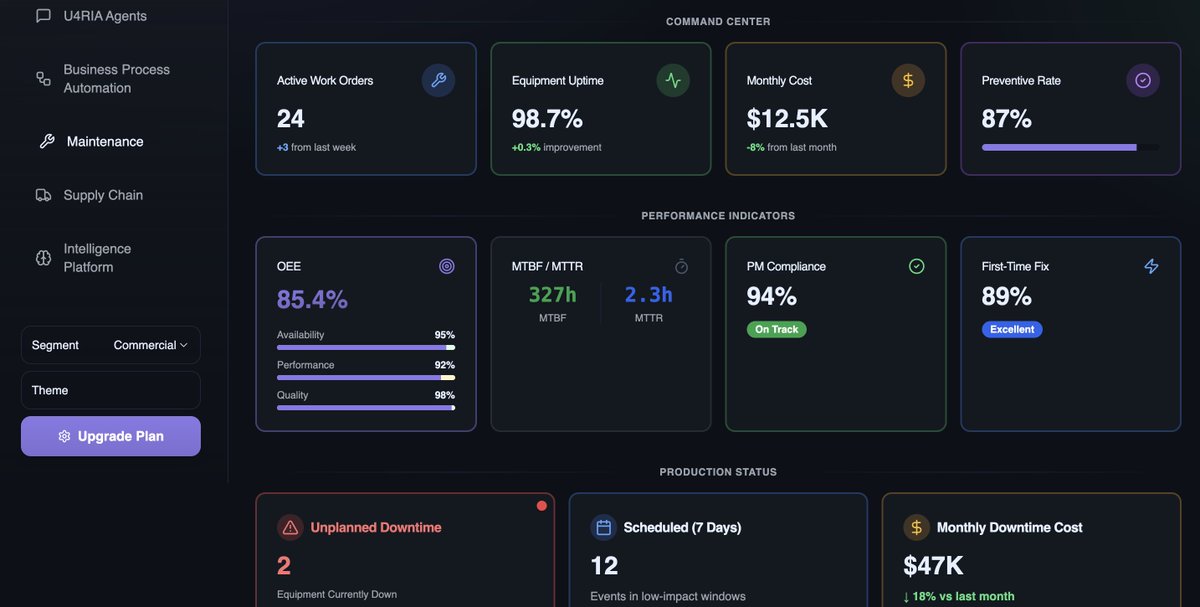Click the chevron arrow next to Commercial
Viewport: 1200px width, 607px height.
184,345
